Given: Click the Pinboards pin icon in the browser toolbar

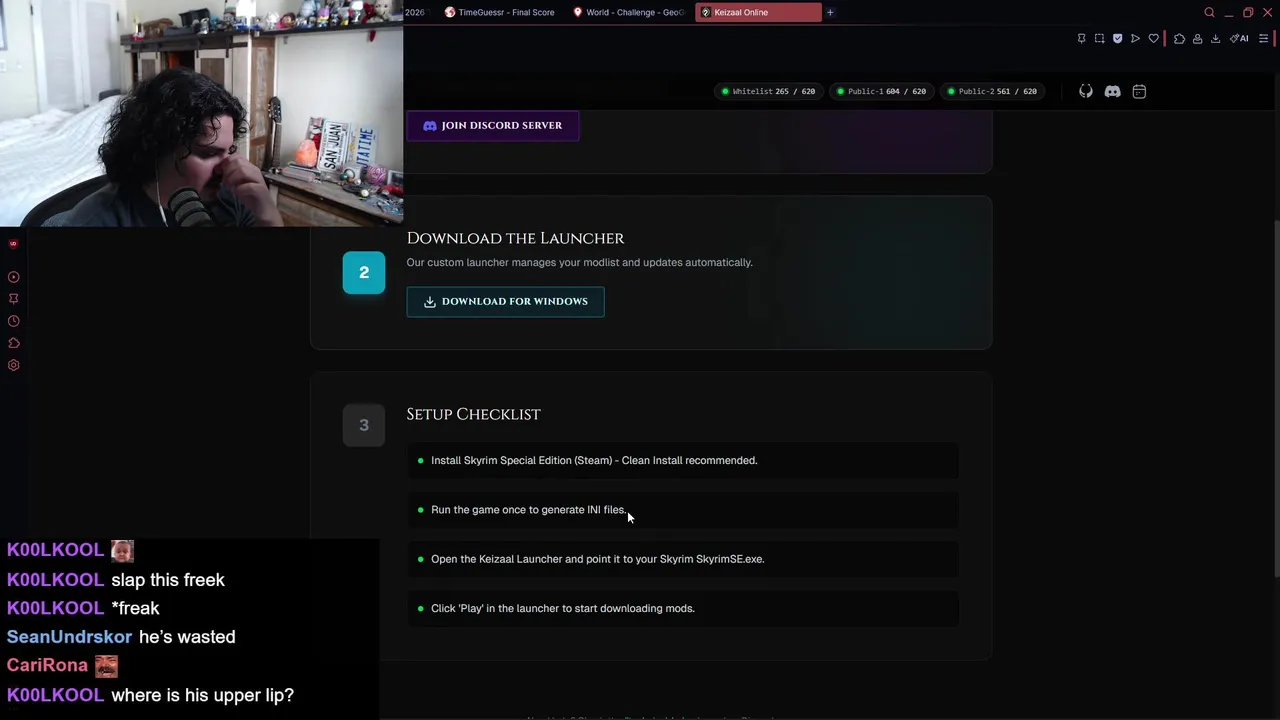Looking at the screenshot, I should 1081,39.
